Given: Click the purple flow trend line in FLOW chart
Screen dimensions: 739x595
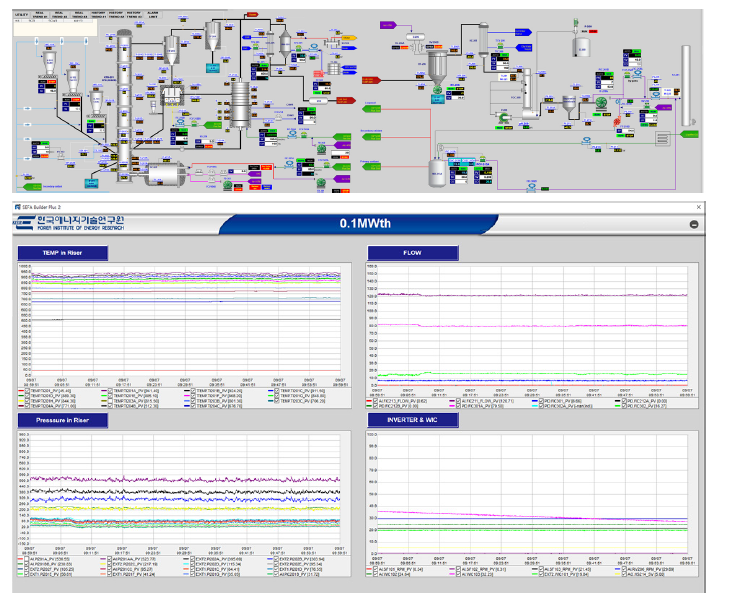Looking at the screenshot, I should click(x=533, y=295).
